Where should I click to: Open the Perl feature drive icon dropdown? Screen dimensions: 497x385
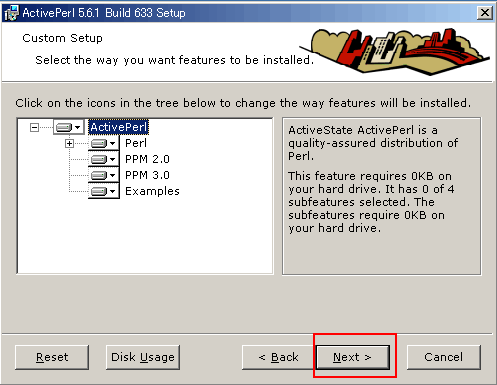(104, 143)
